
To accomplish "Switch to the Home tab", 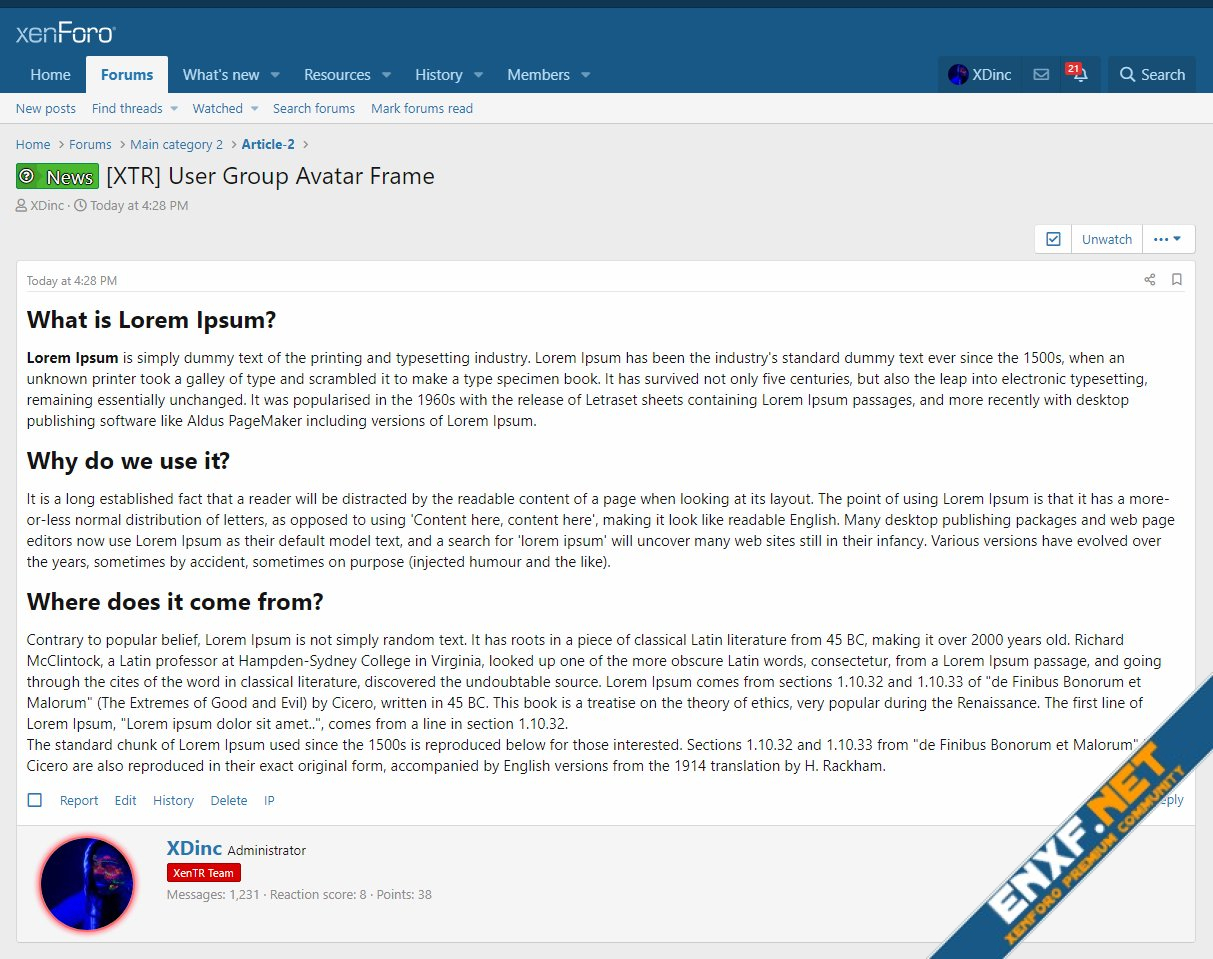I will pyautogui.click(x=50, y=75).
